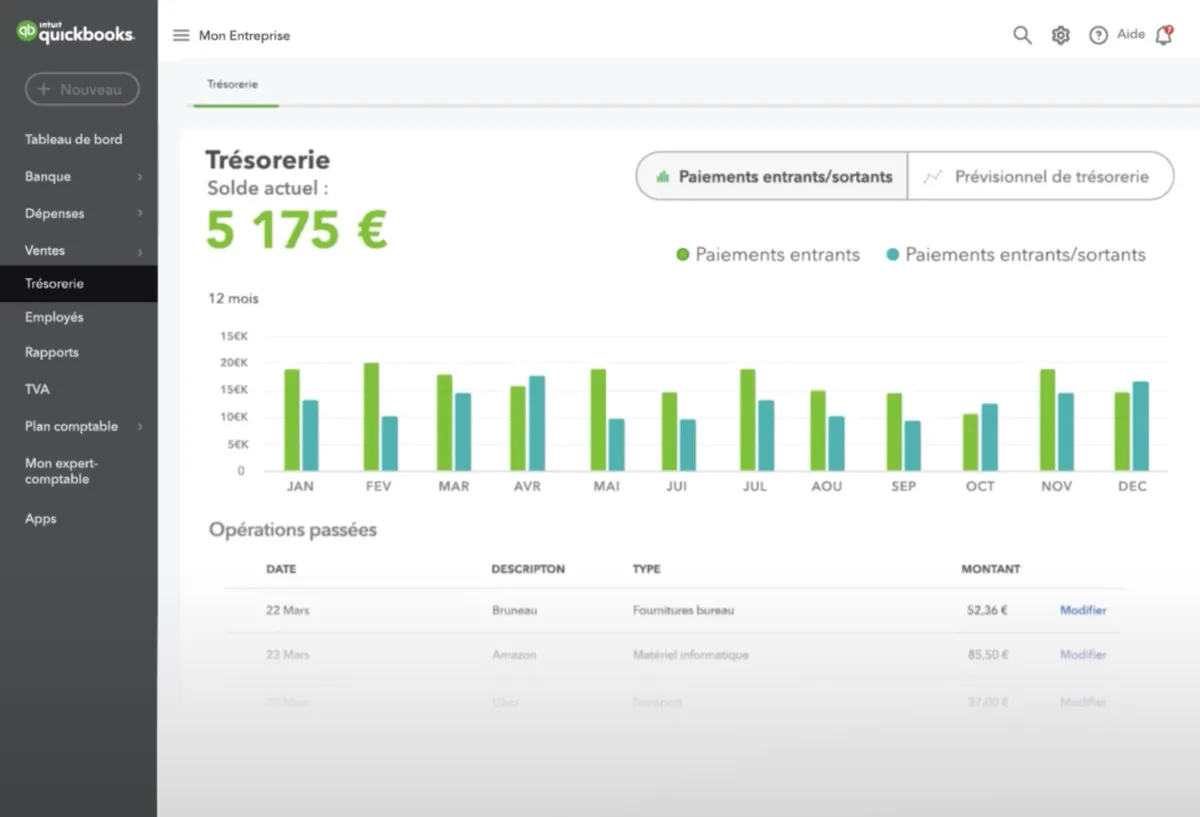This screenshot has height=817, width=1200.
Task: Click the QuickBooks logo
Action: 75,32
